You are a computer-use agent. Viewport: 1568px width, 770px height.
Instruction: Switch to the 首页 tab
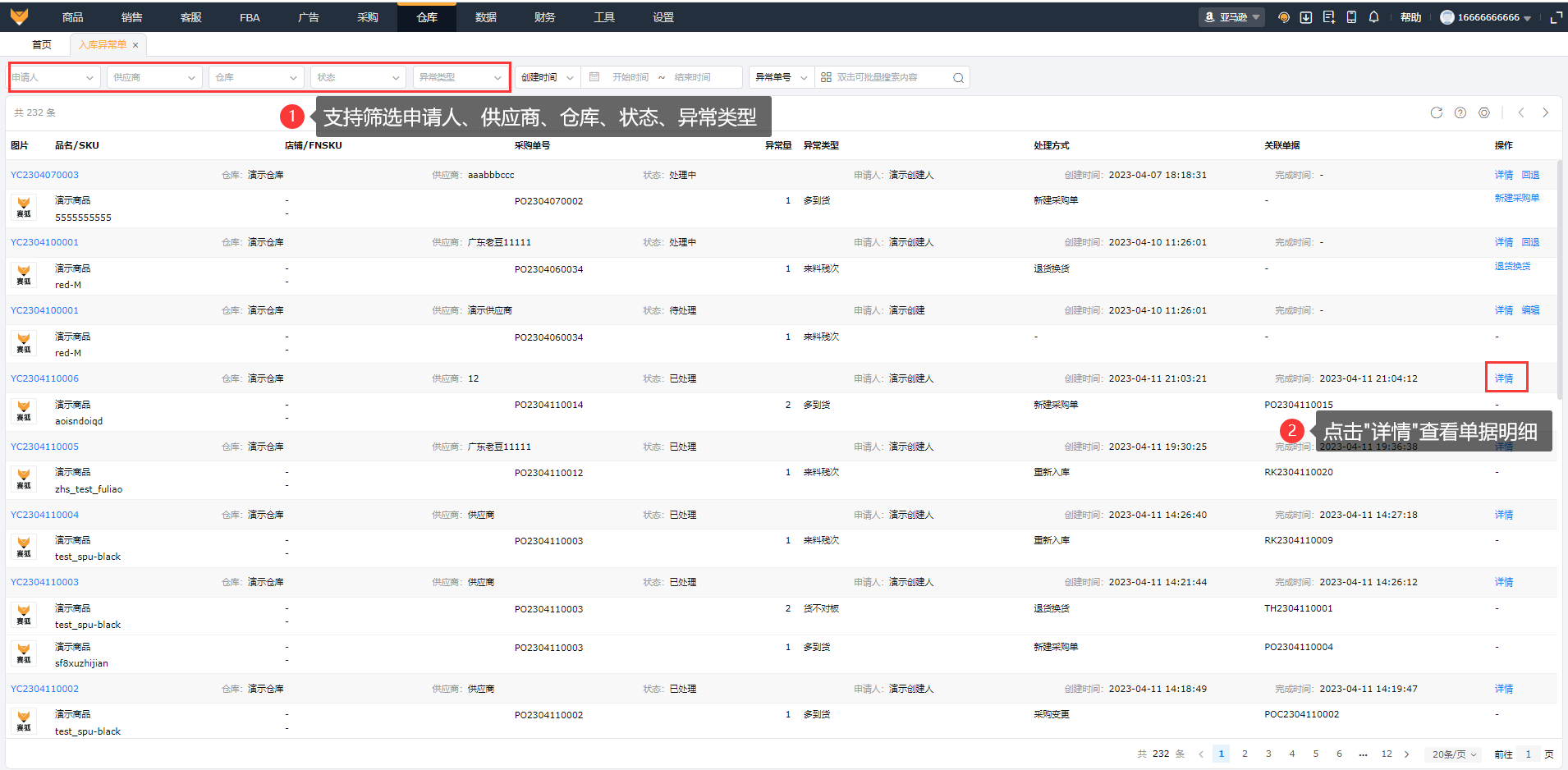tap(42, 45)
